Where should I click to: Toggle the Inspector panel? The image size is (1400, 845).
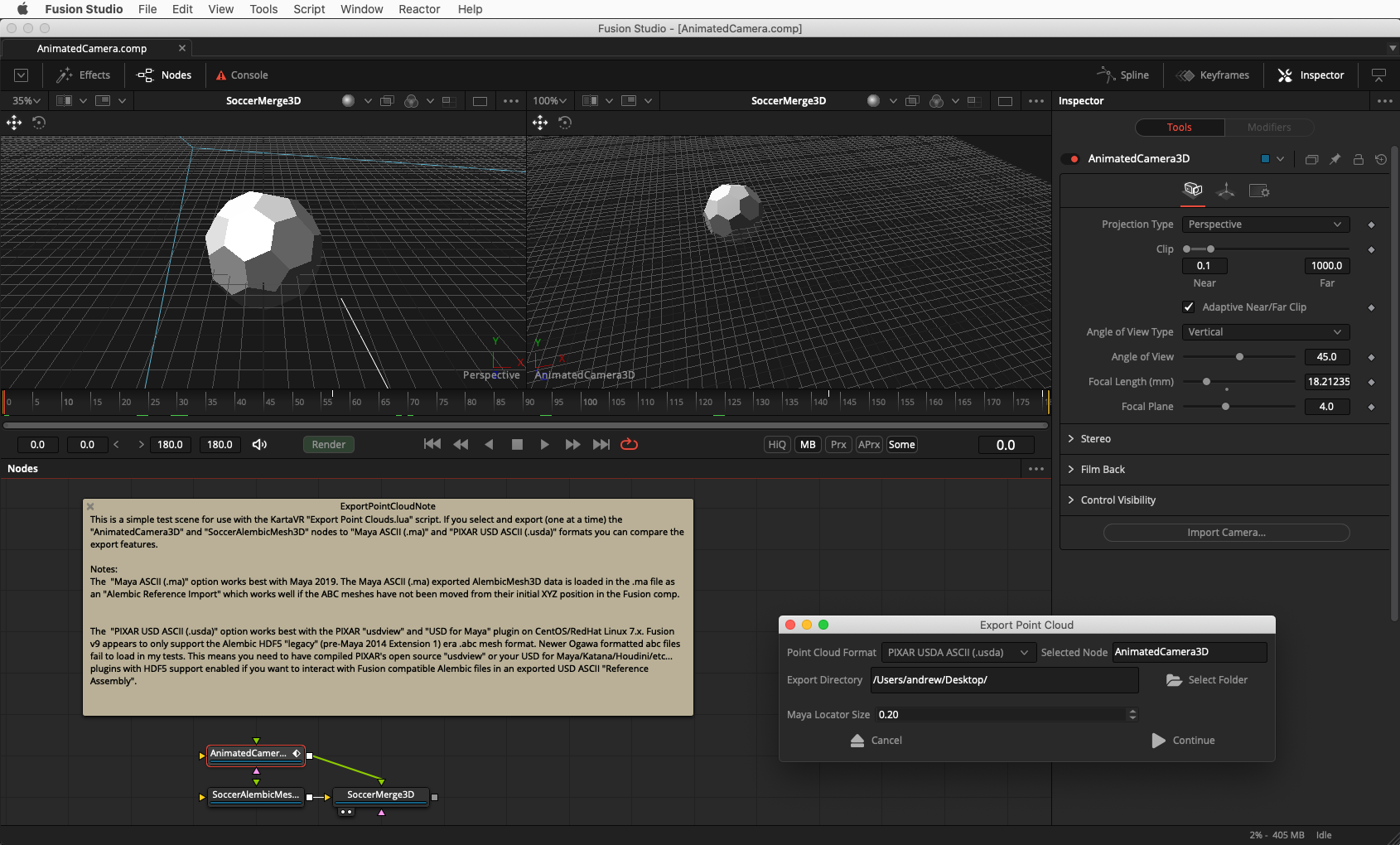coord(1311,75)
